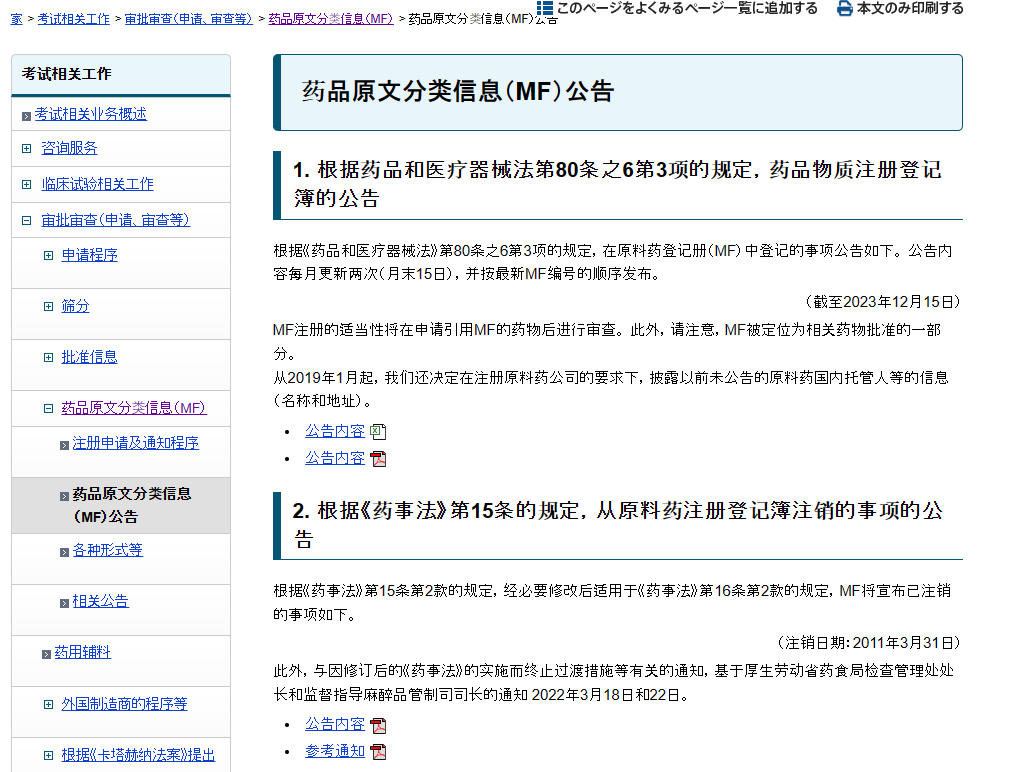This screenshot has height=772, width=1013.
Task: Open the 公告内容 link in section 2
Action: (335, 725)
